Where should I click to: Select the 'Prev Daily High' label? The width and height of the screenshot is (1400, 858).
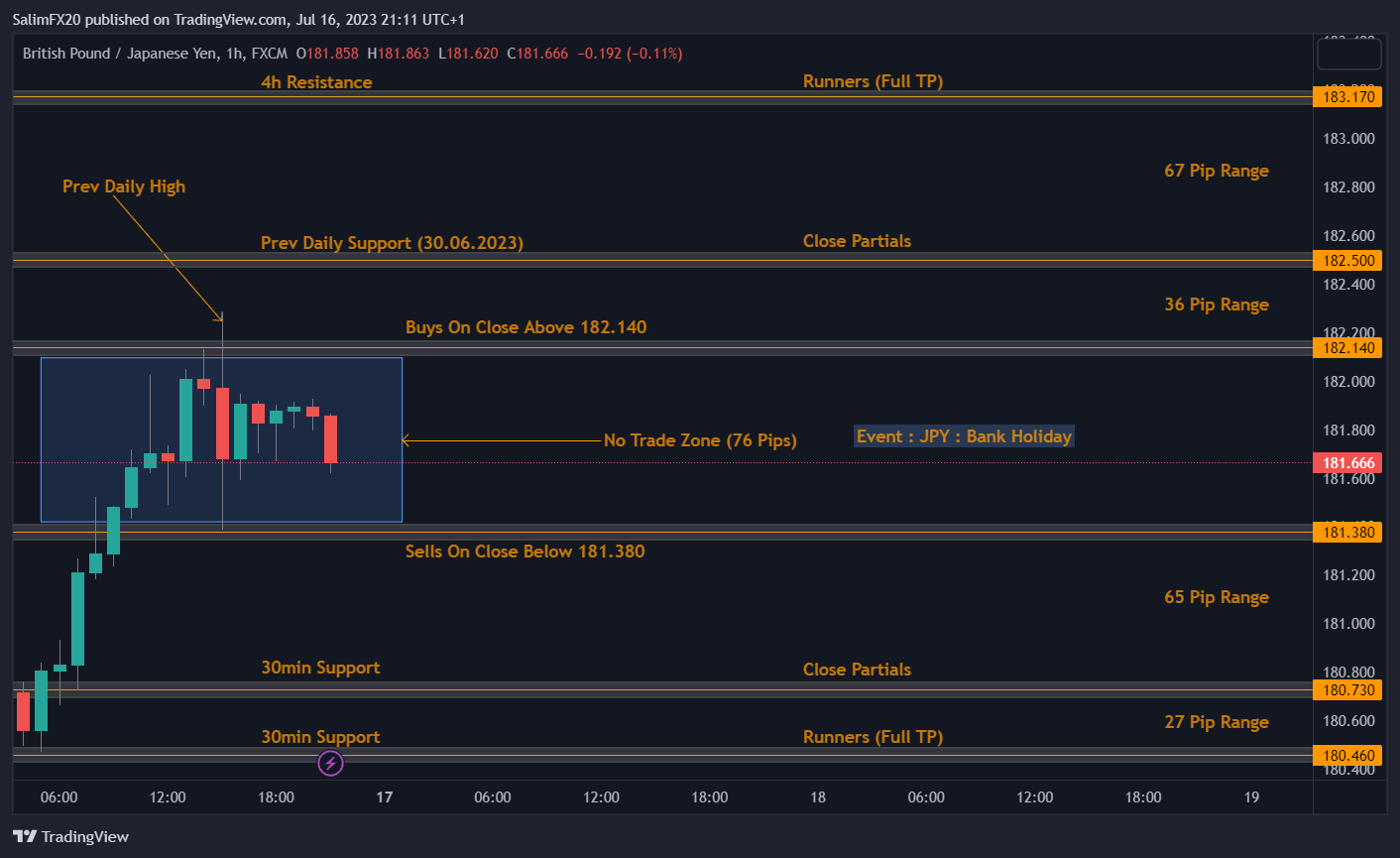point(124,186)
